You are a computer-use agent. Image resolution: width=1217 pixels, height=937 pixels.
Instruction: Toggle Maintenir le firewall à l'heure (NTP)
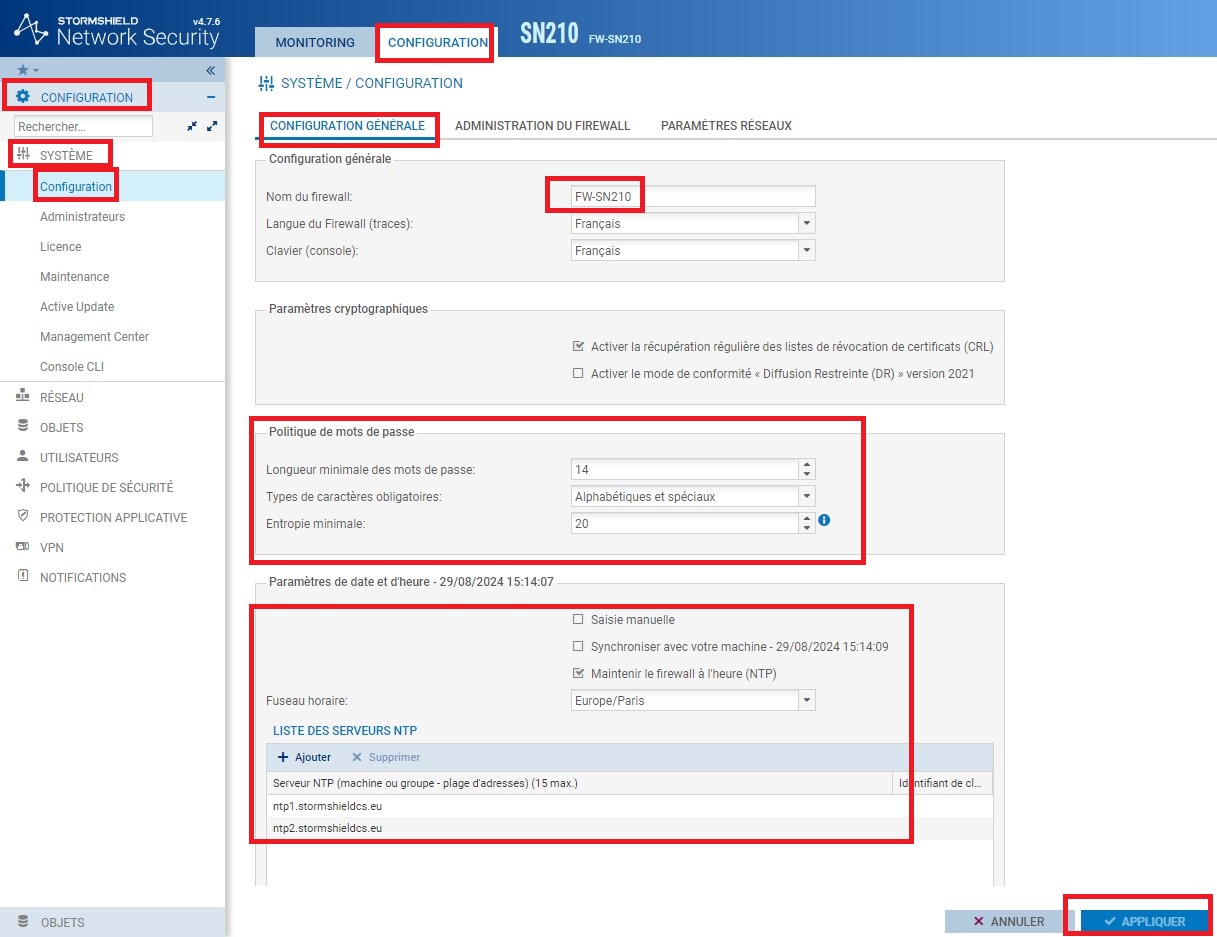point(578,674)
